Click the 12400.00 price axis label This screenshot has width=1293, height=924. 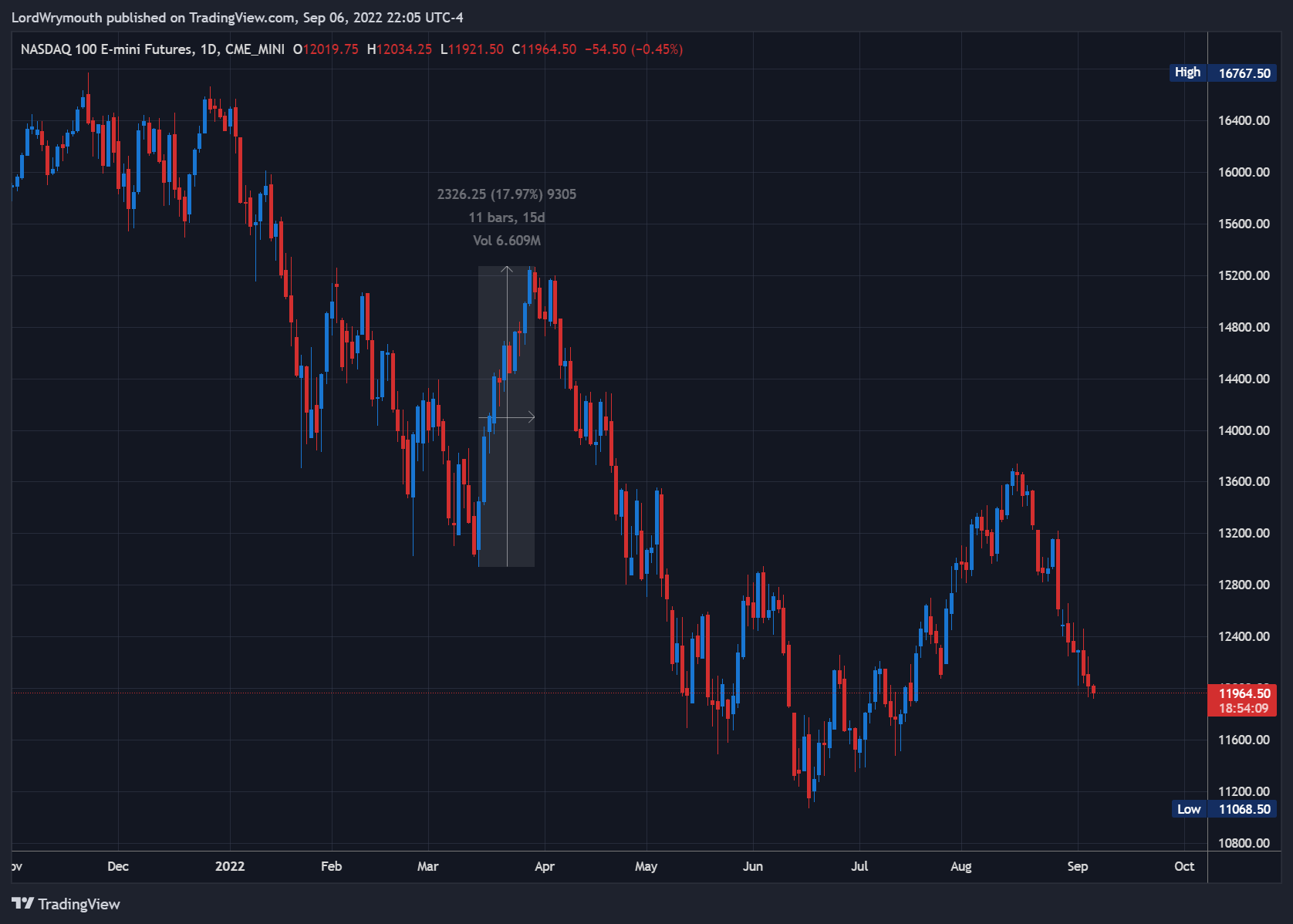(1244, 636)
